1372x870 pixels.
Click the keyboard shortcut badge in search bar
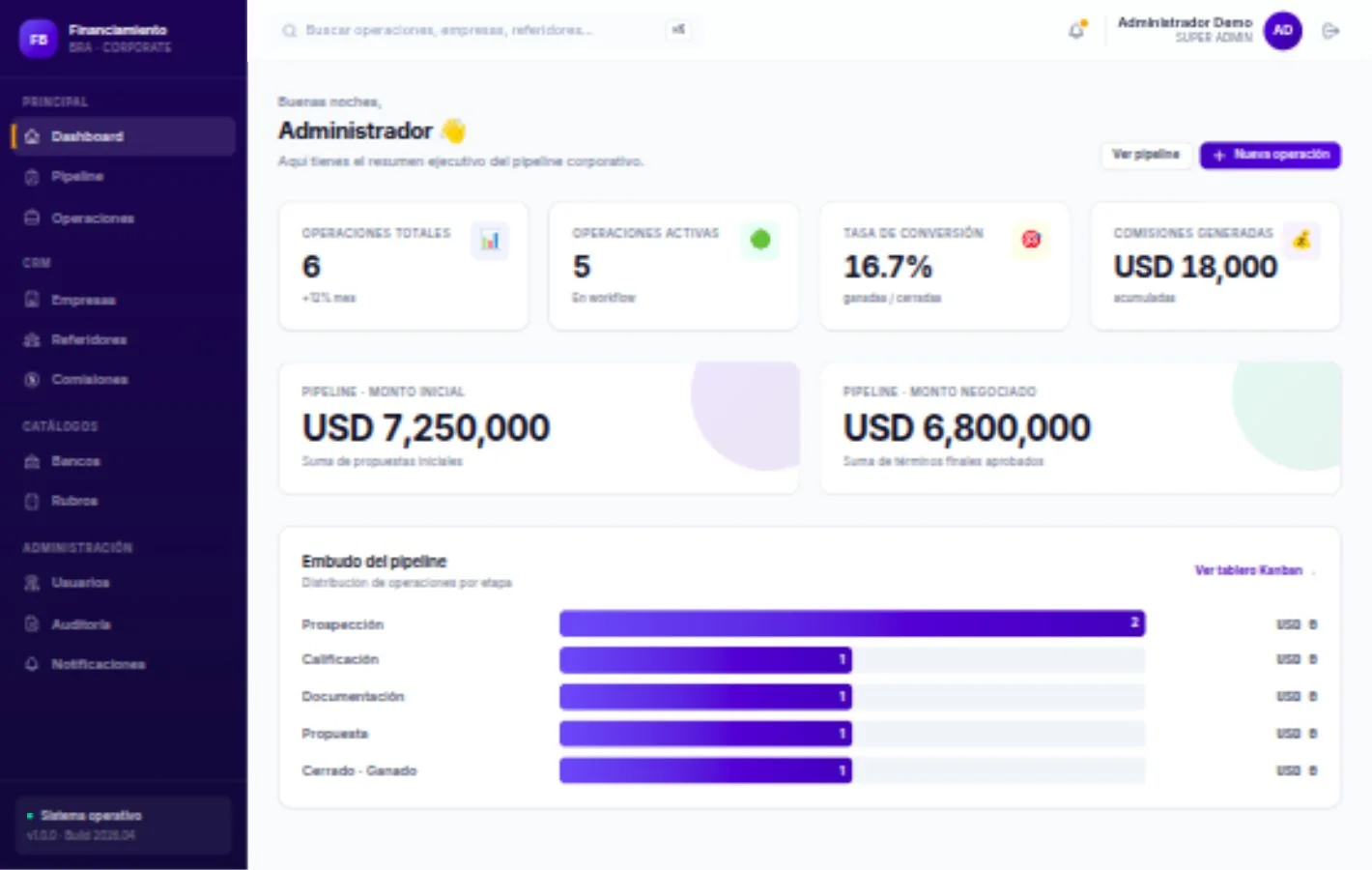pos(678,30)
